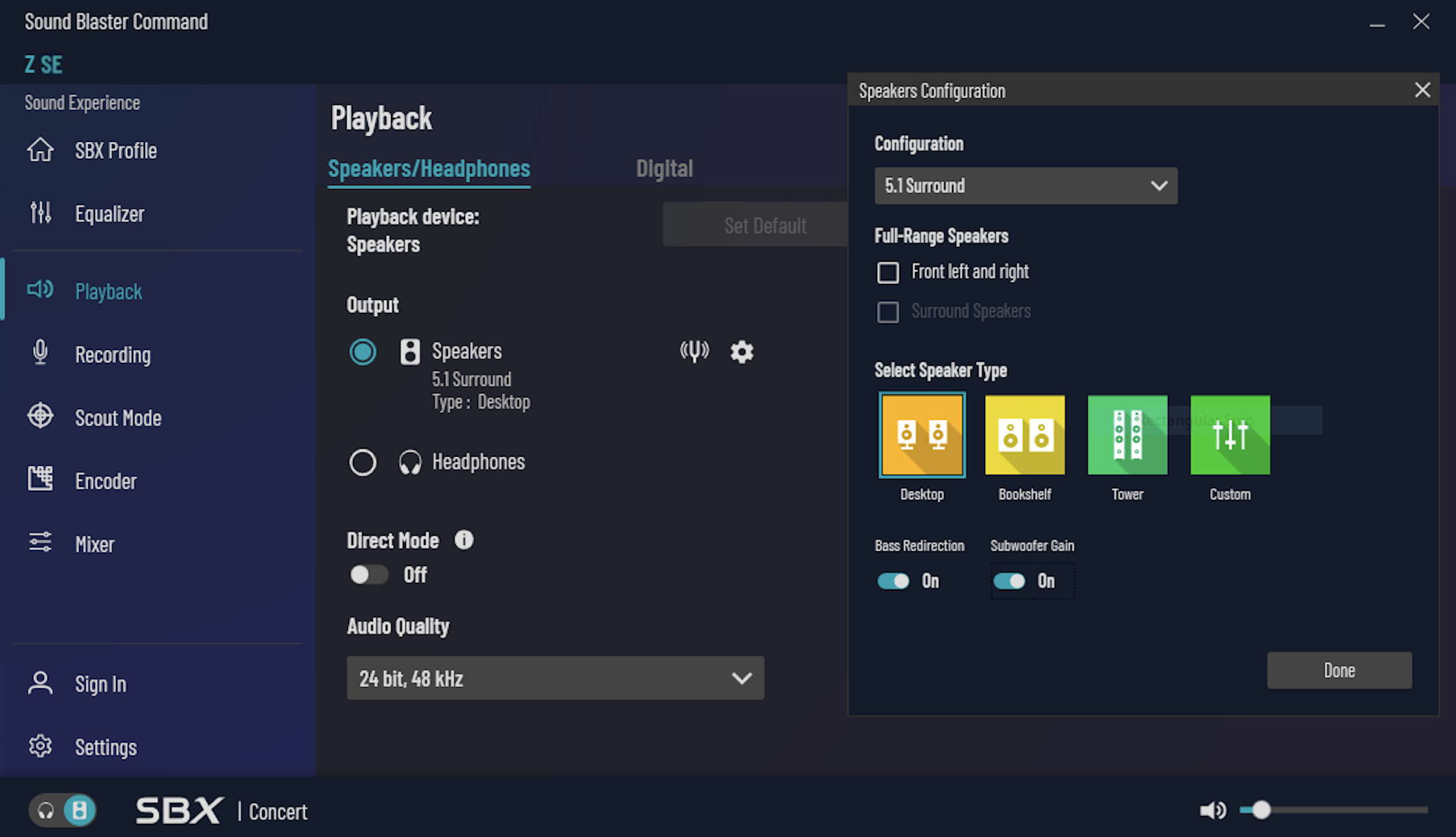Select the Tower speaker type
The image size is (1456, 837).
tap(1127, 435)
